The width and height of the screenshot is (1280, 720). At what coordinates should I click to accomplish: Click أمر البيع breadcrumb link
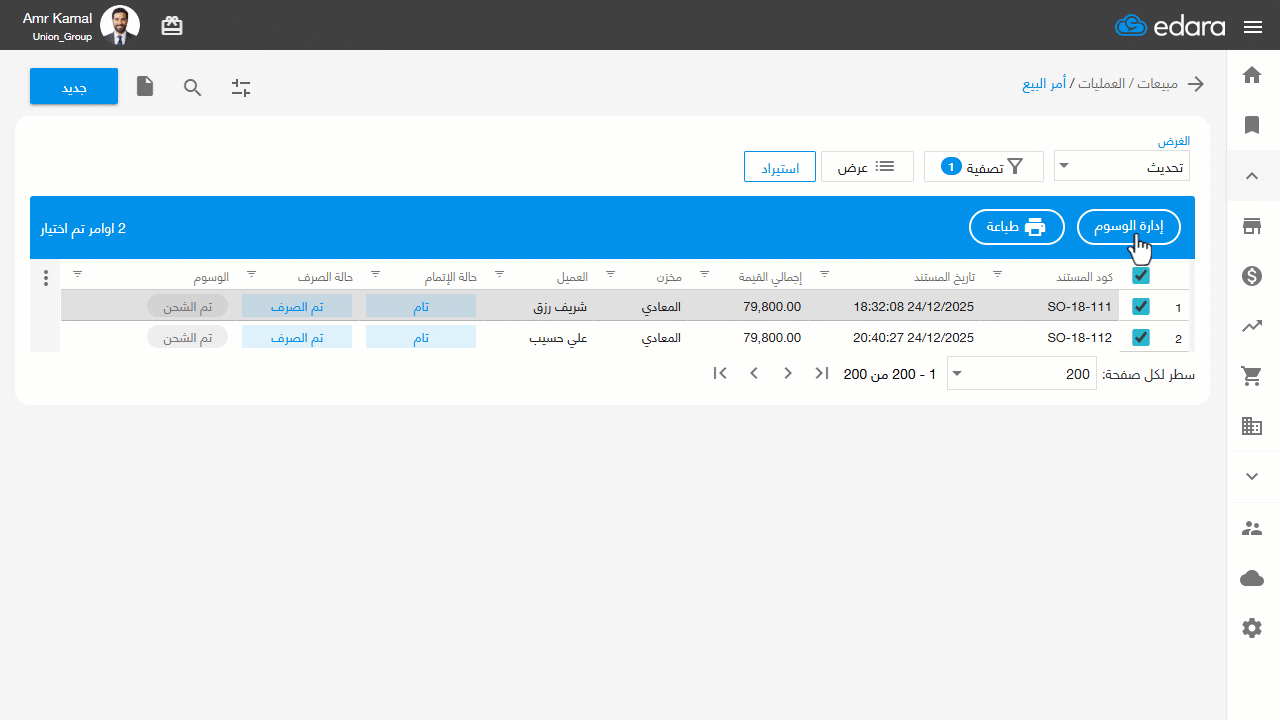click(1044, 84)
